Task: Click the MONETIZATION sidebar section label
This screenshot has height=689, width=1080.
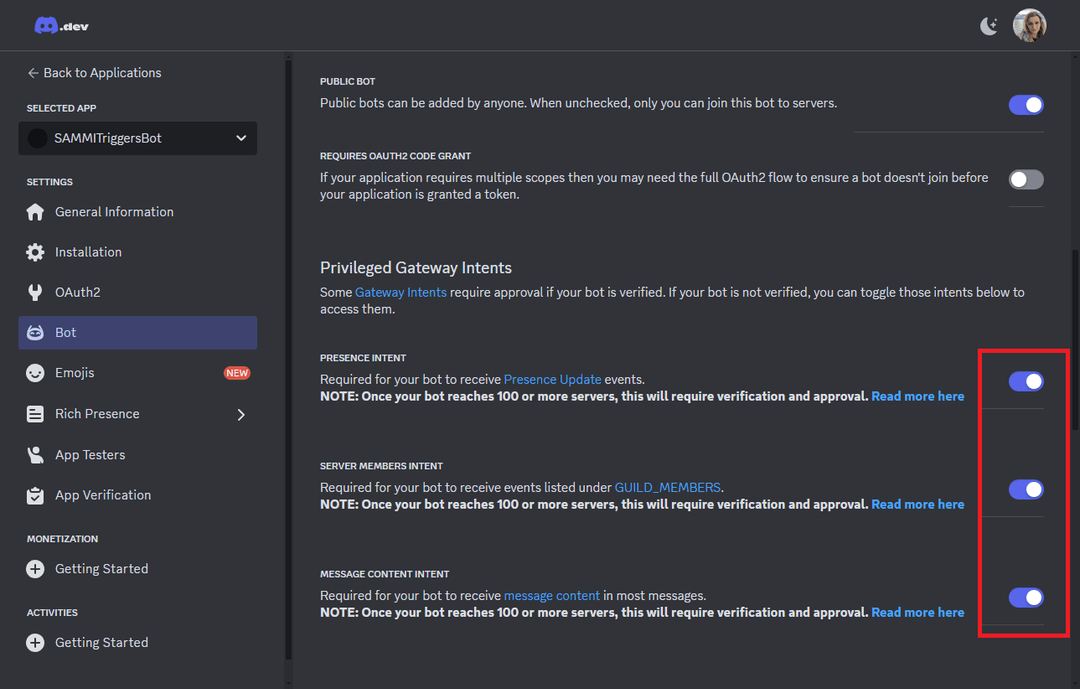Action: pyautogui.click(x=63, y=539)
